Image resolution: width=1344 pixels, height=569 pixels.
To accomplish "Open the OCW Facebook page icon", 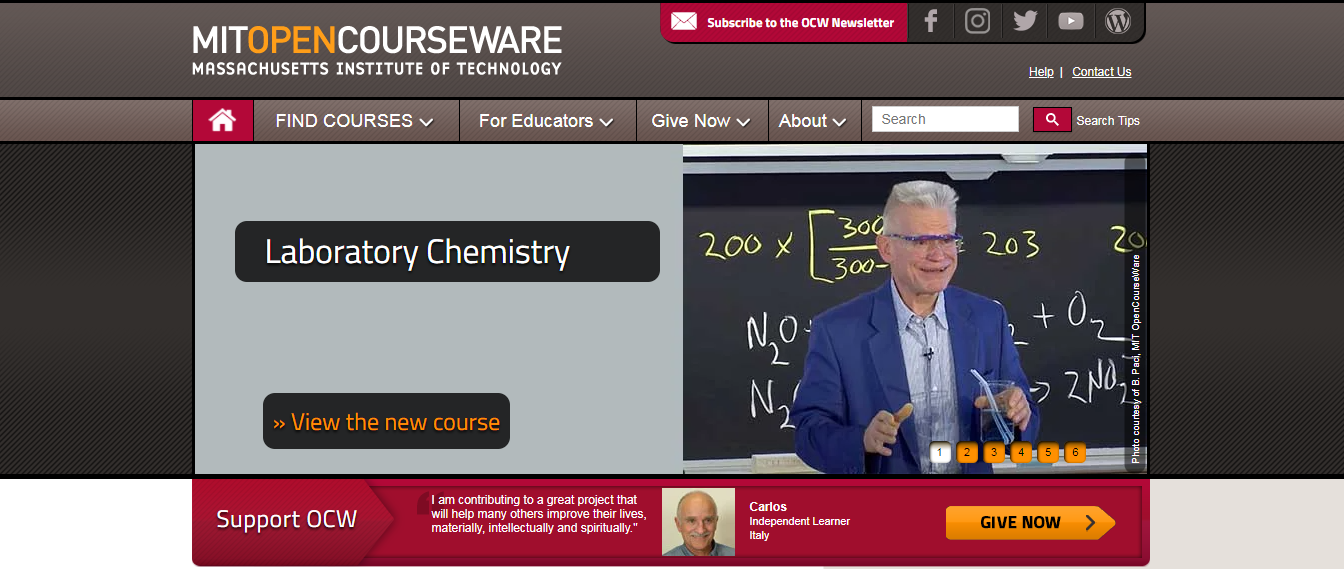I will pyautogui.click(x=931, y=21).
